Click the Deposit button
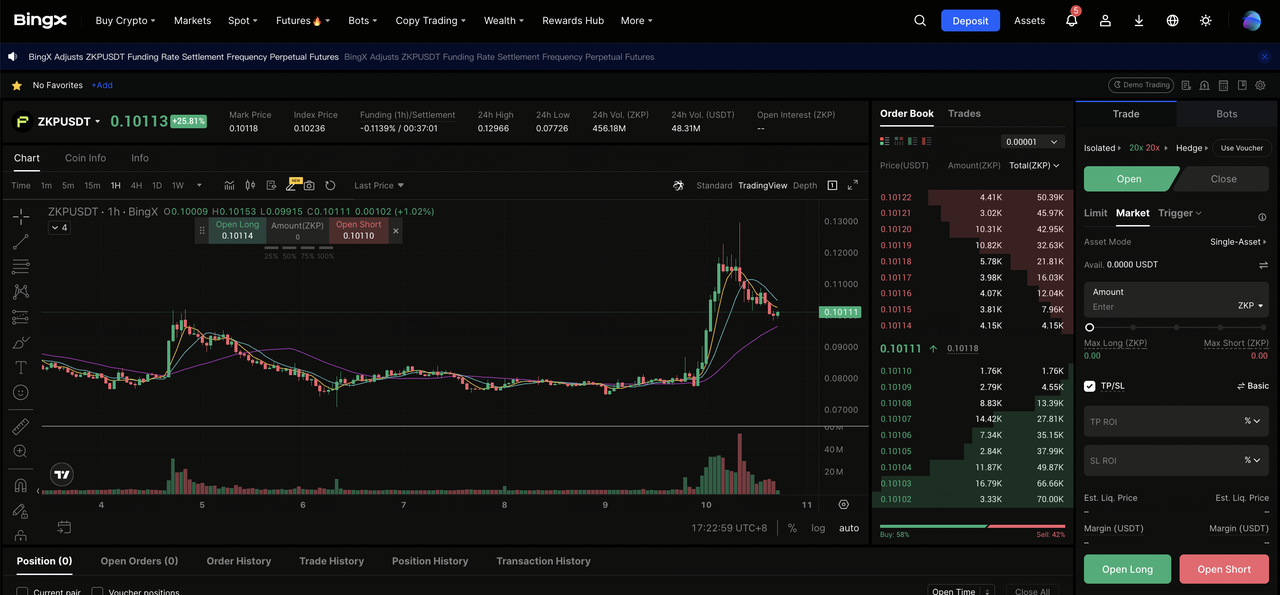This screenshot has width=1280, height=595. coord(970,21)
